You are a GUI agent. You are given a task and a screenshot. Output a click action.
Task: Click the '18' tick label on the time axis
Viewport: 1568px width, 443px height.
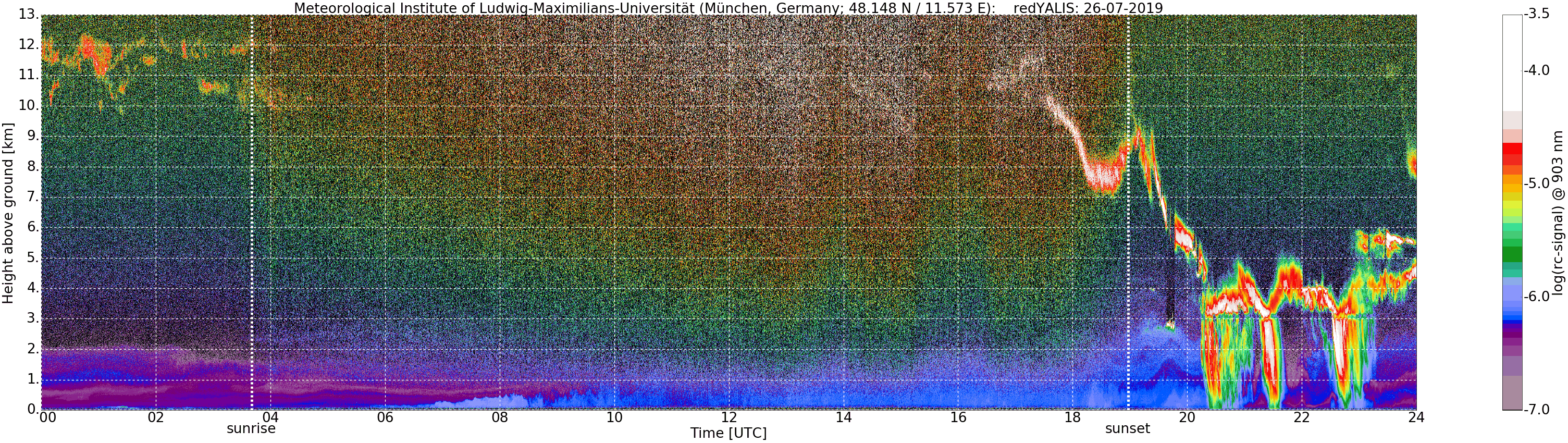[x=1072, y=417]
